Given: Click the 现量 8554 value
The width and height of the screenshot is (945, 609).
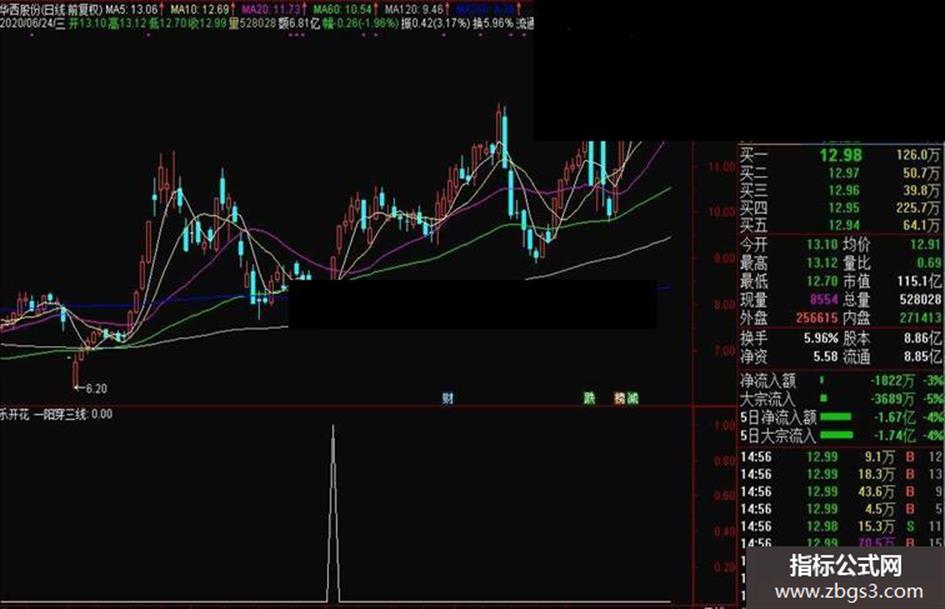Looking at the screenshot, I should click(824, 300).
